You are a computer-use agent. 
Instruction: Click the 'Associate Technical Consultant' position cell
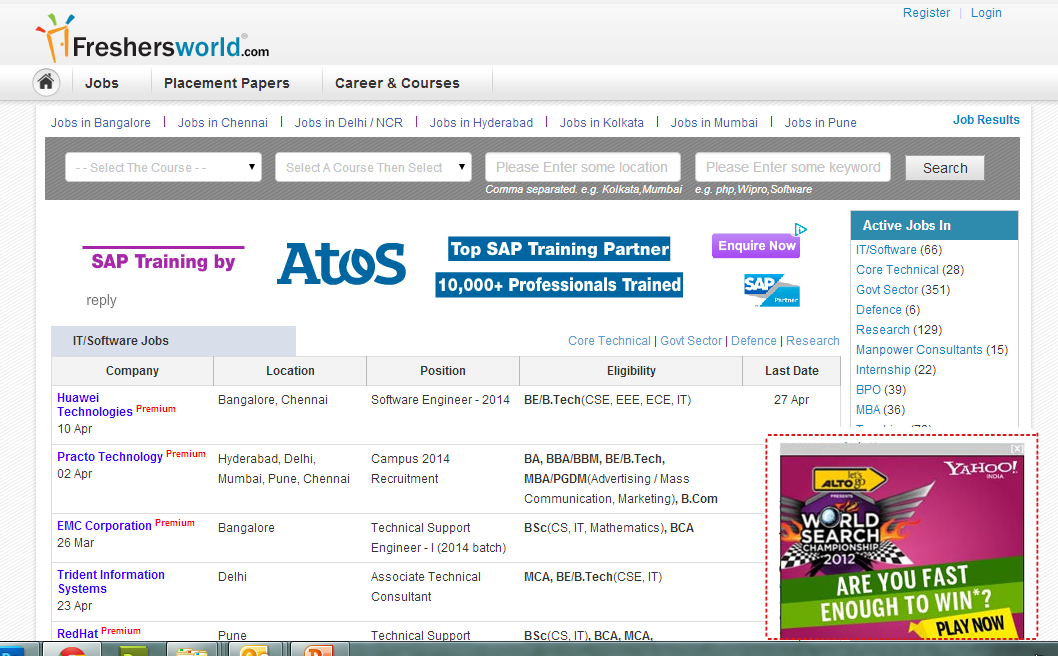[426, 586]
